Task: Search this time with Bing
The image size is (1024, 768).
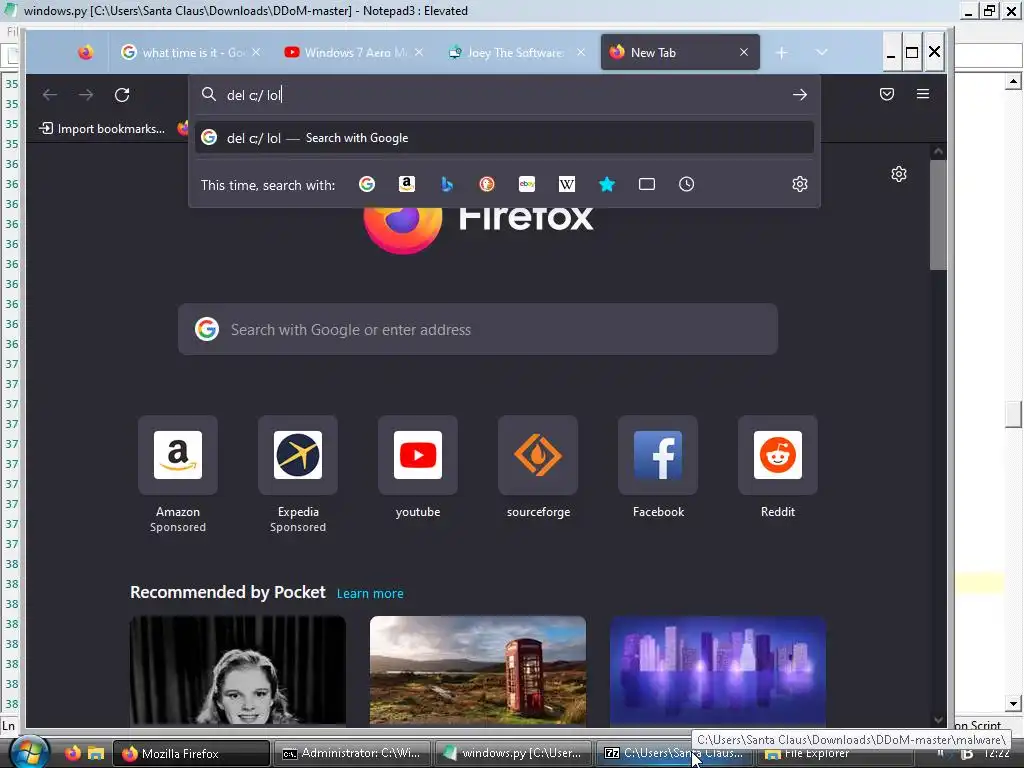Action: [447, 185]
